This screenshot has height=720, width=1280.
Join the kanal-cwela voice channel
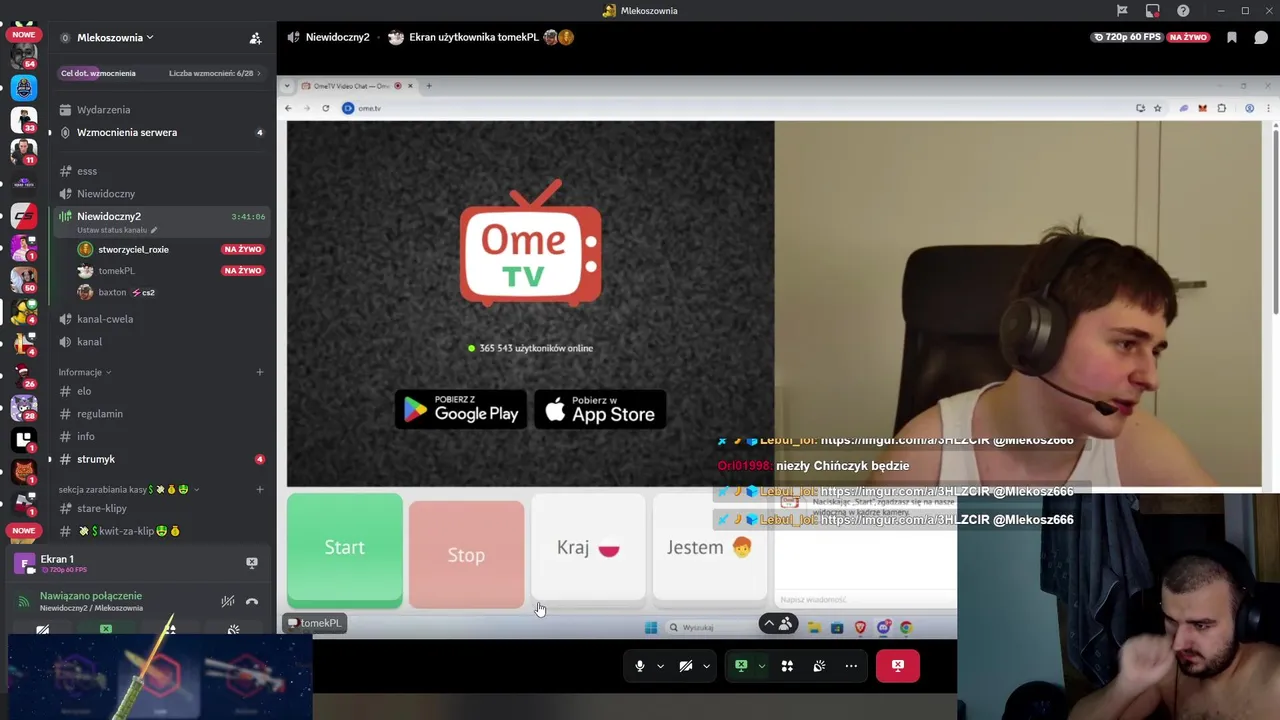[x=160, y=319]
